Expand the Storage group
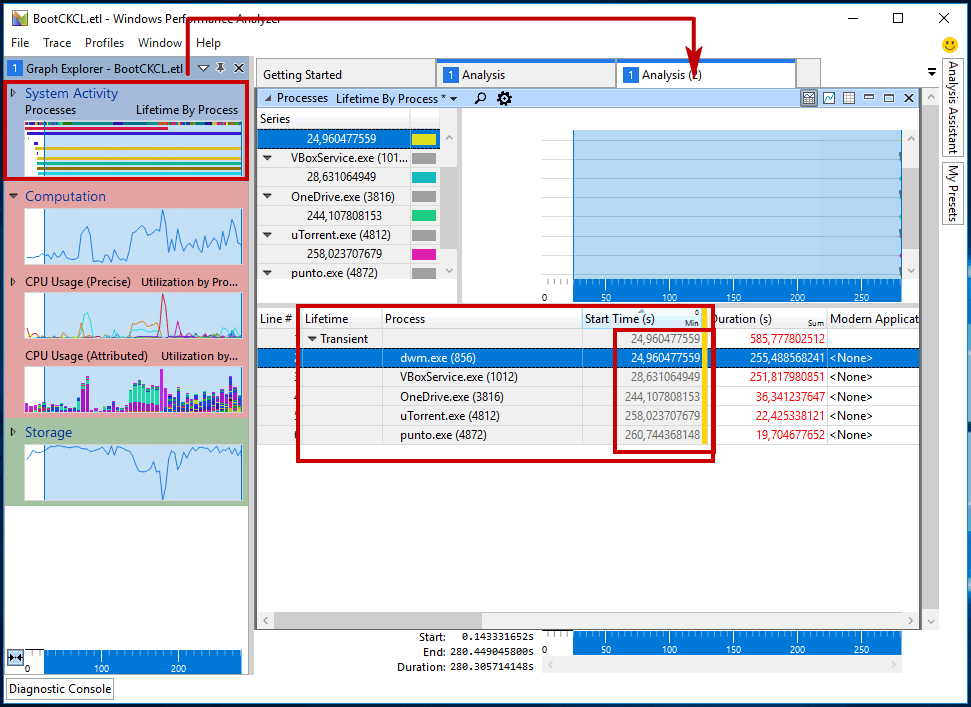The width and height of the screenshot is (971, 707). (x=13, y=432)
